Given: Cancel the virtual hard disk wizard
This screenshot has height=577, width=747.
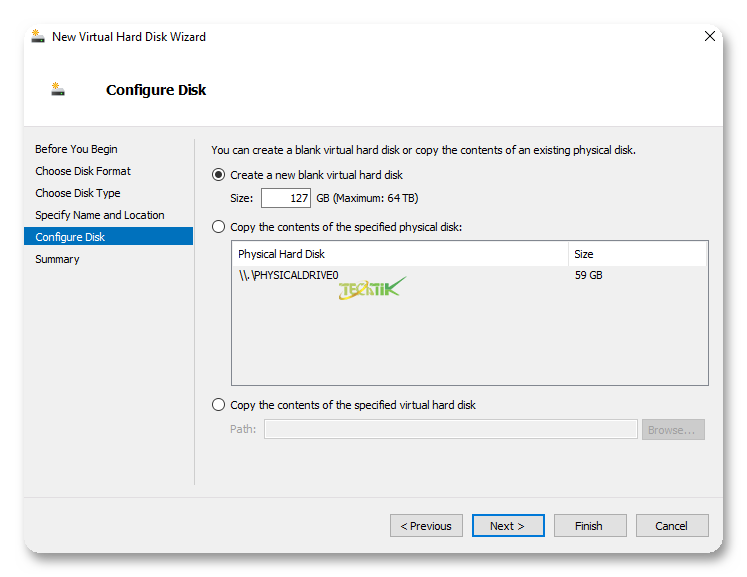Looking at the screenshot, I should 671,526.
